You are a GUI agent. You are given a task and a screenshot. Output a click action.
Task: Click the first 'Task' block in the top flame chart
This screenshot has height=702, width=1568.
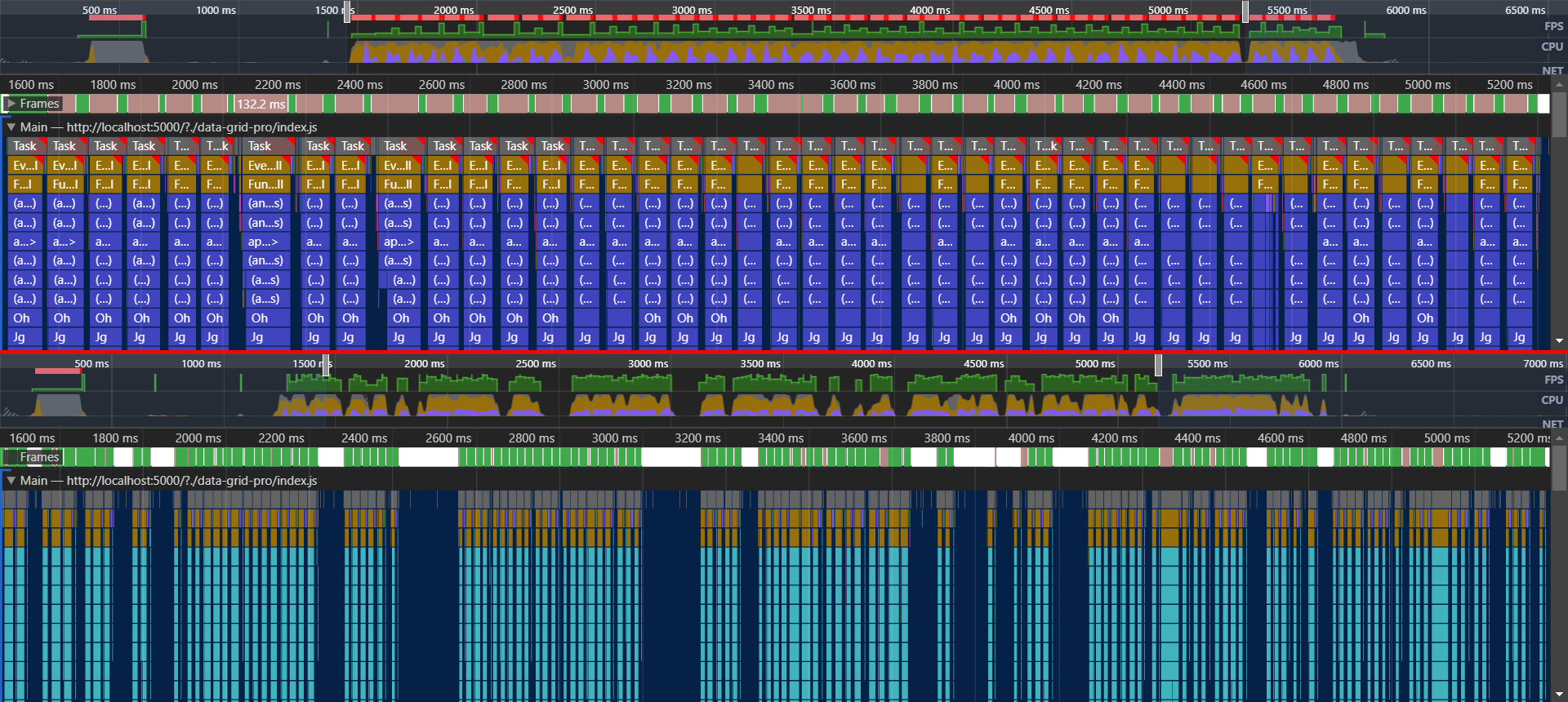[24, 146]
